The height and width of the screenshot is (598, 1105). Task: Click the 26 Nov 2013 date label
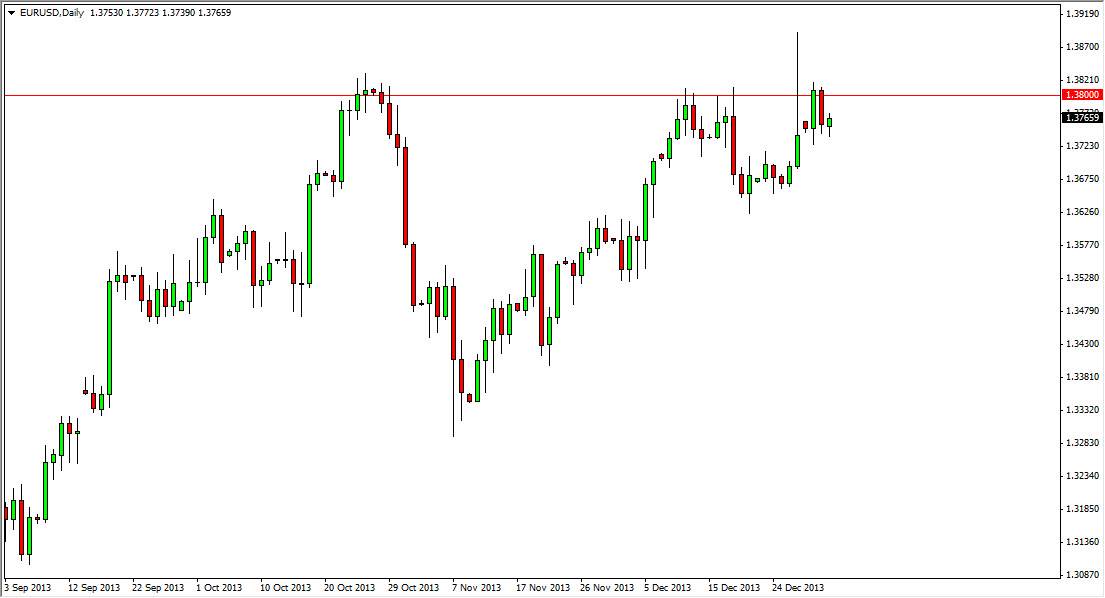(x=606, y=587)
